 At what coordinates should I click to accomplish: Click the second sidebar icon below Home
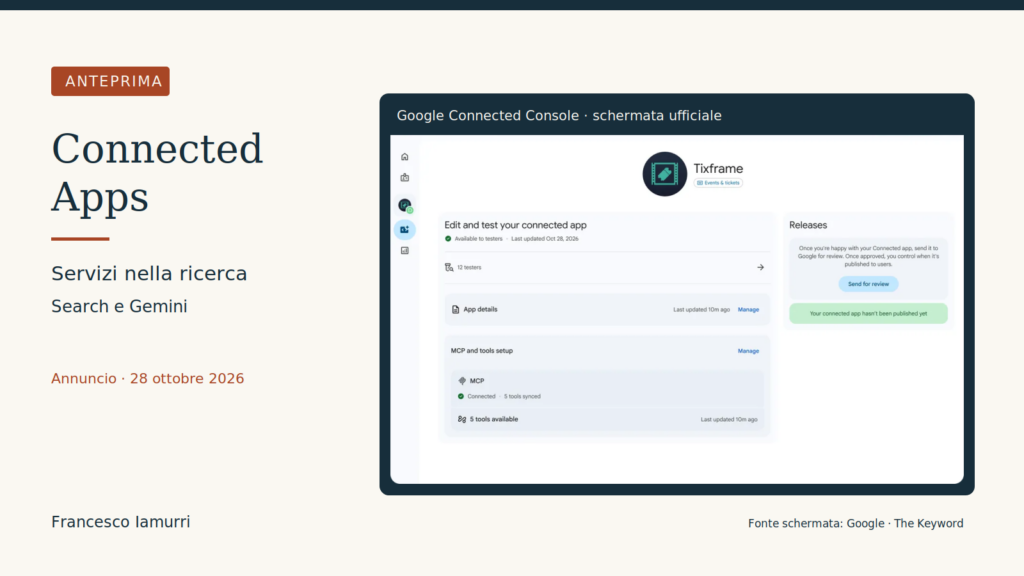(x=404, y=178)
